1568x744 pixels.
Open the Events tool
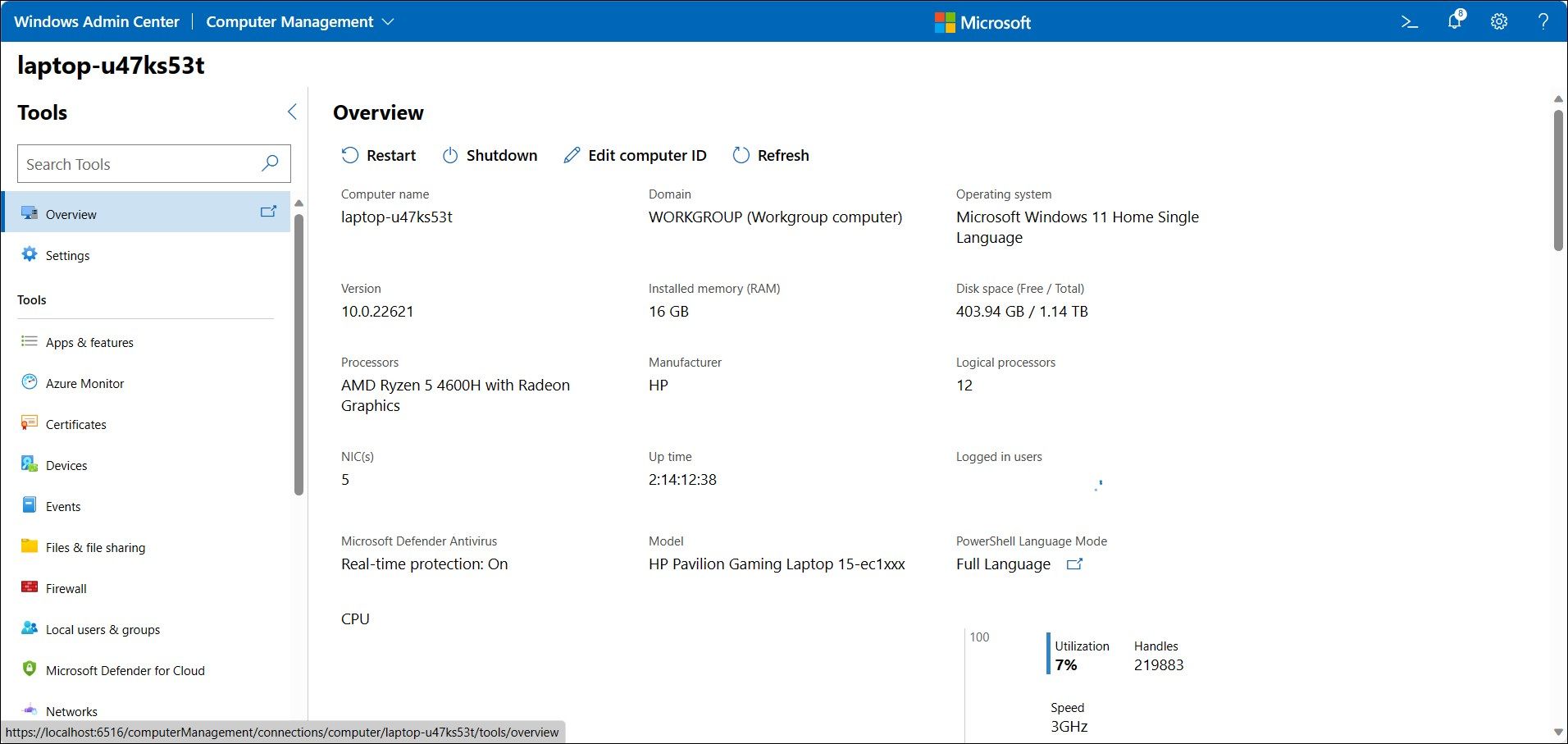point(63,506)
